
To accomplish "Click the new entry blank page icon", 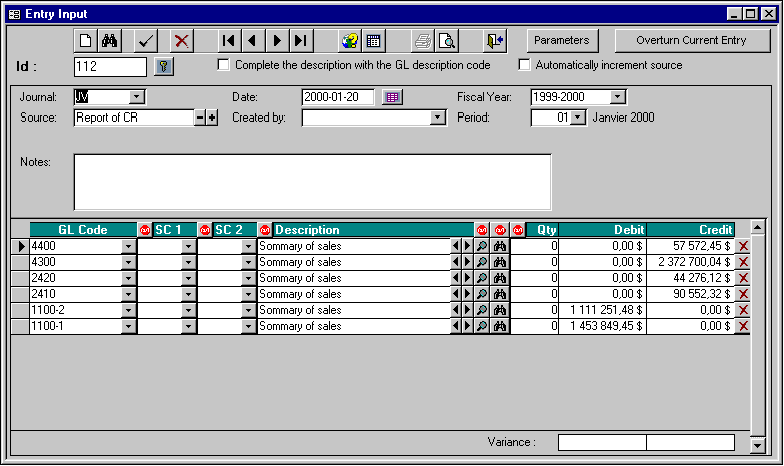I will 86,41.
